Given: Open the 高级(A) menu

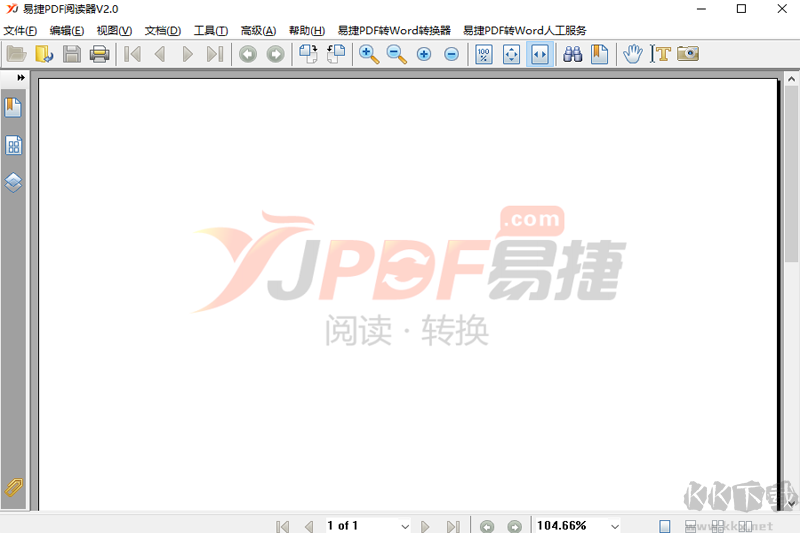Looking at the screenshot, I should coord(258,31).
